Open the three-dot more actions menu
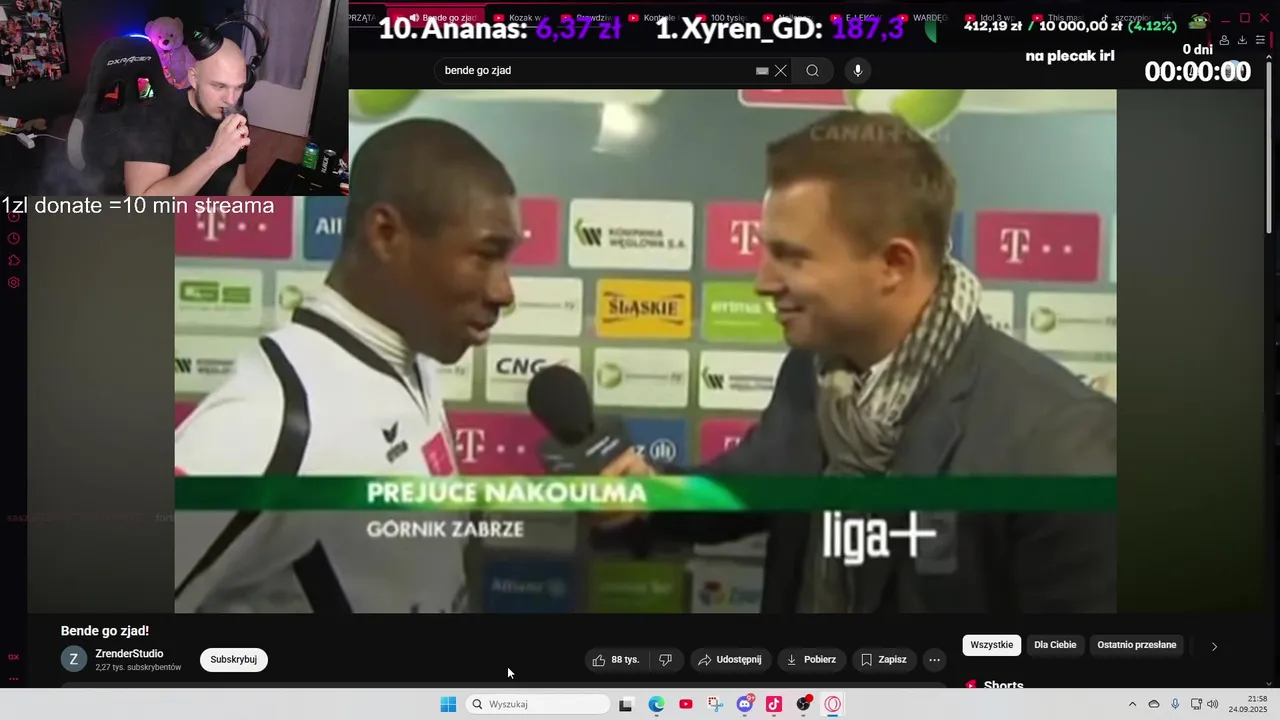This screenshot has height=720, width=1280. coord(934,660)
